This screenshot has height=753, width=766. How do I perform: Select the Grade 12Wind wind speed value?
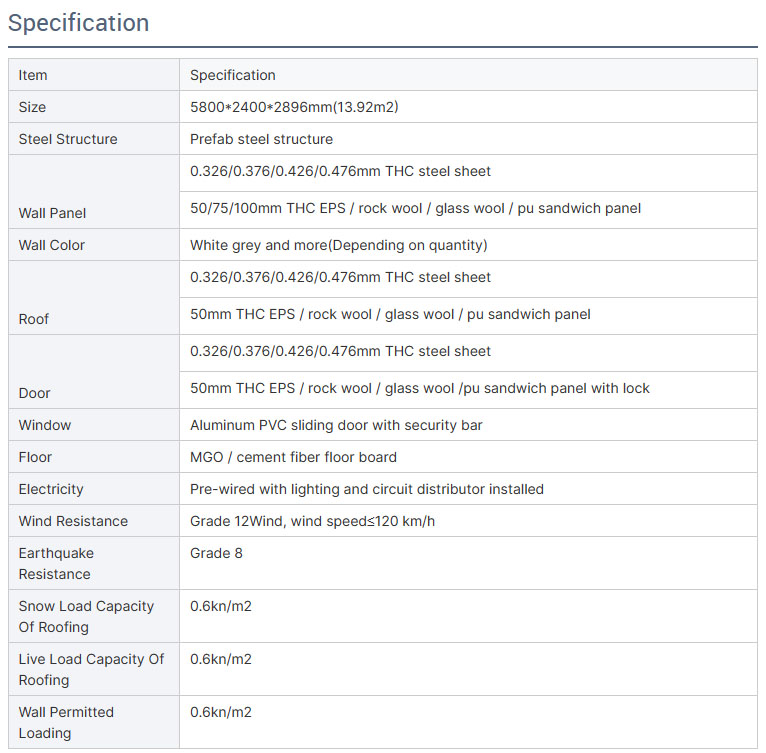pos(312,521)
